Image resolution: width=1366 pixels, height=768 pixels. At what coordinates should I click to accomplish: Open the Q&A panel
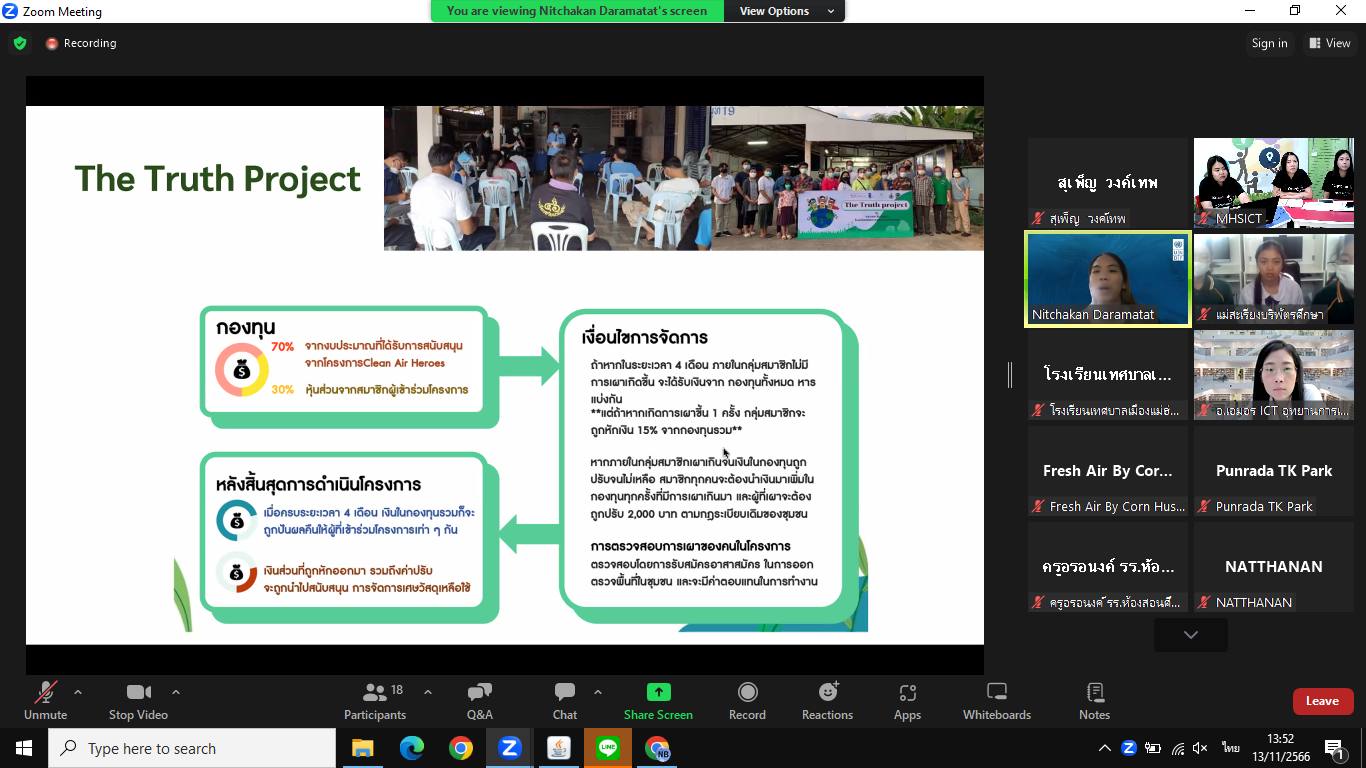pyautogui.click(x=479, y=701)
